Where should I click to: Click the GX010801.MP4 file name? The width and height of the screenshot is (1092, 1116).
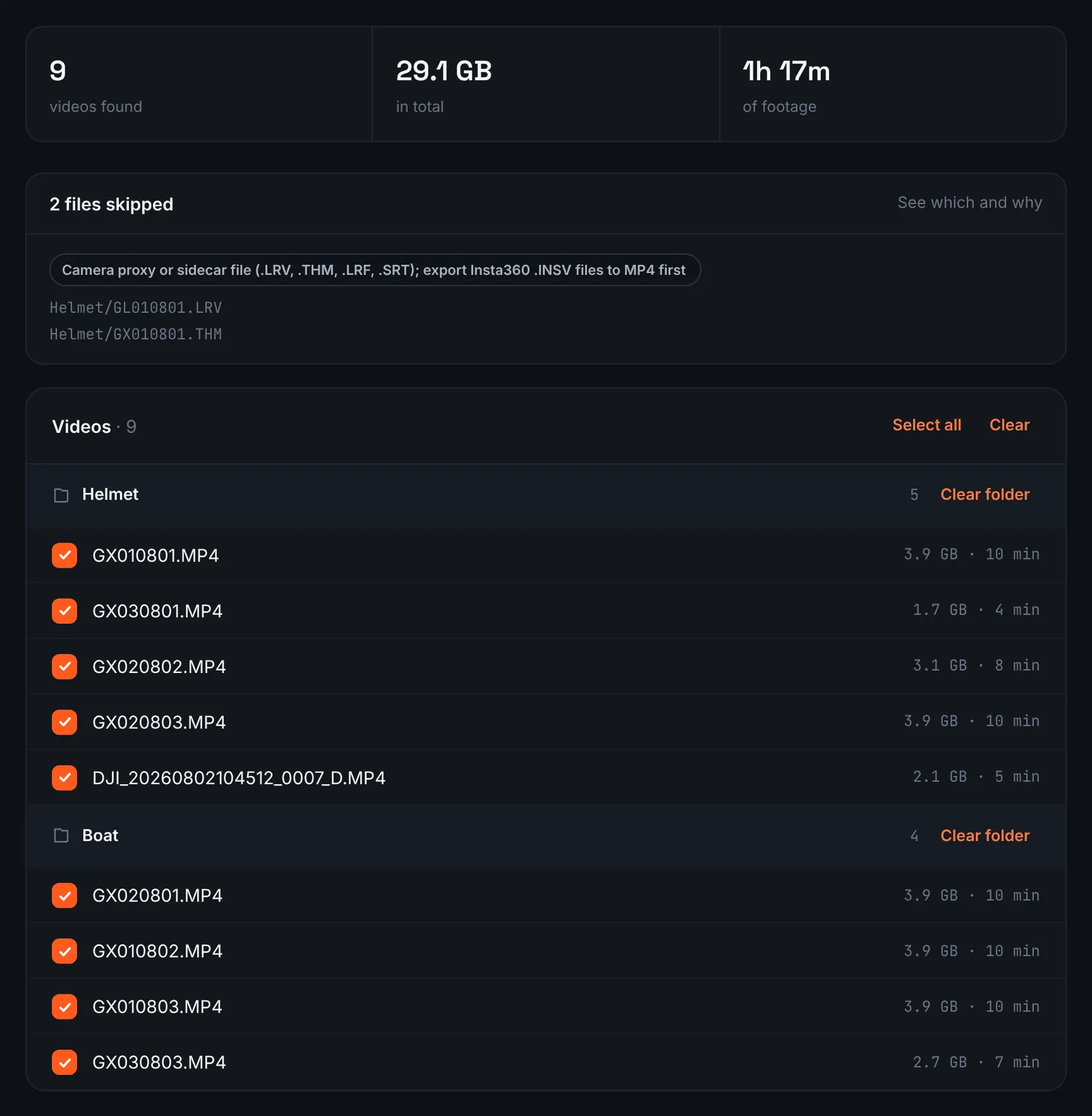point(156,556)
